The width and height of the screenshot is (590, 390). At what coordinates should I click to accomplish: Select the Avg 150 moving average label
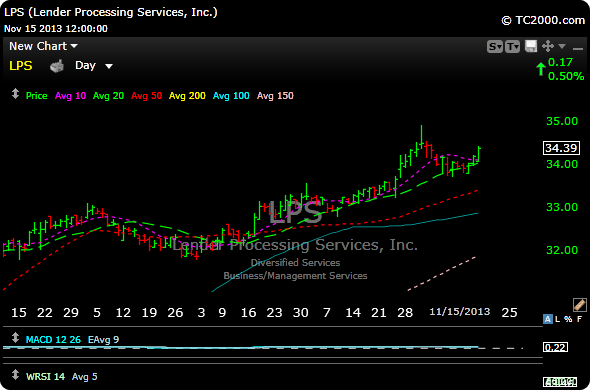tap(275, 96)
